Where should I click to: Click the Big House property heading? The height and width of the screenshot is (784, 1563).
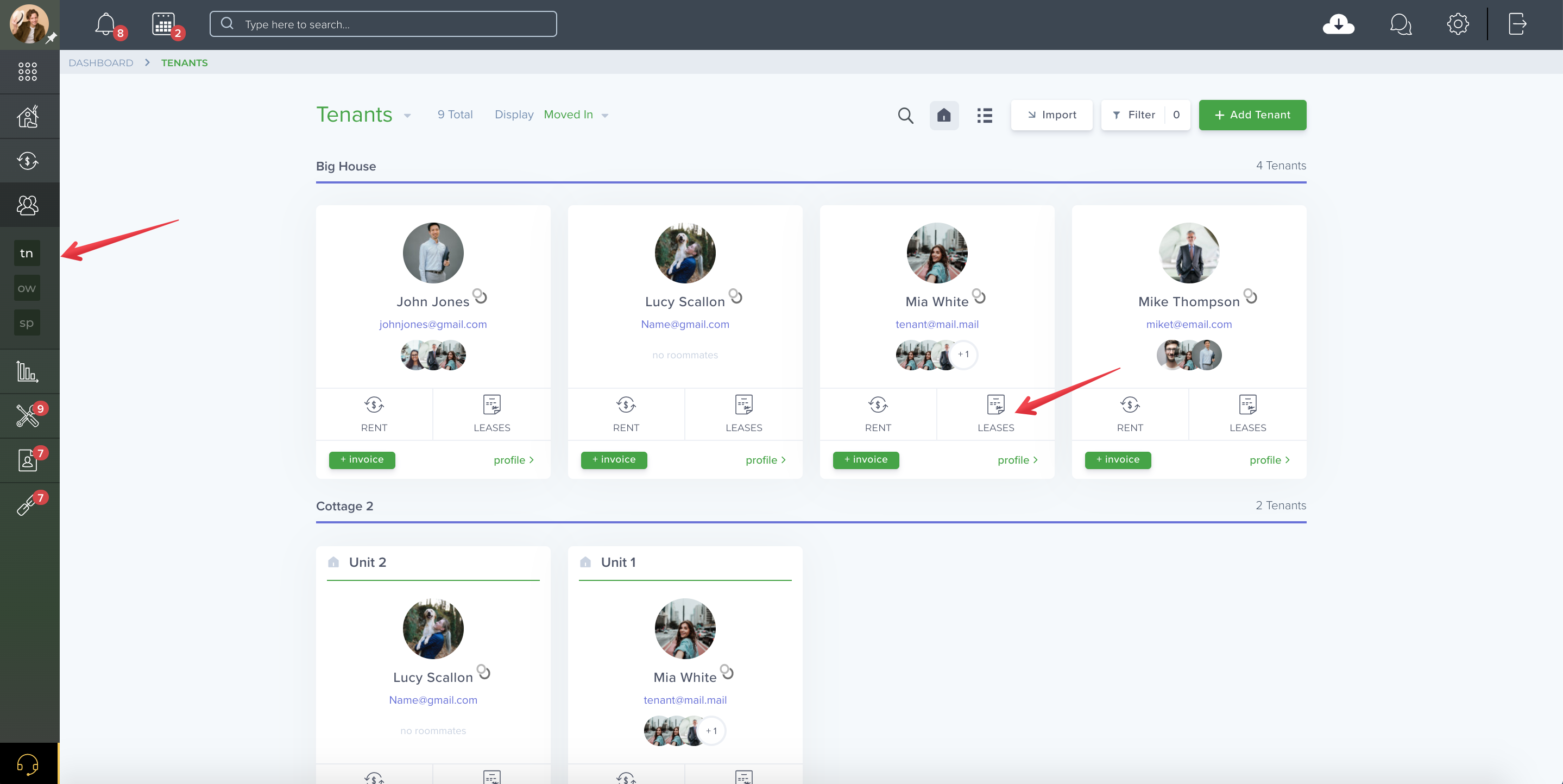pyautogui.click(x=346, y=166)
